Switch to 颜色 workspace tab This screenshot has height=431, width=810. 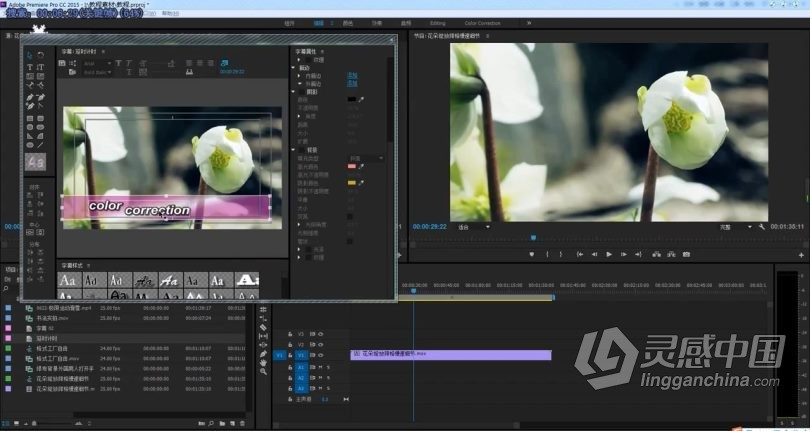(348, 23)
